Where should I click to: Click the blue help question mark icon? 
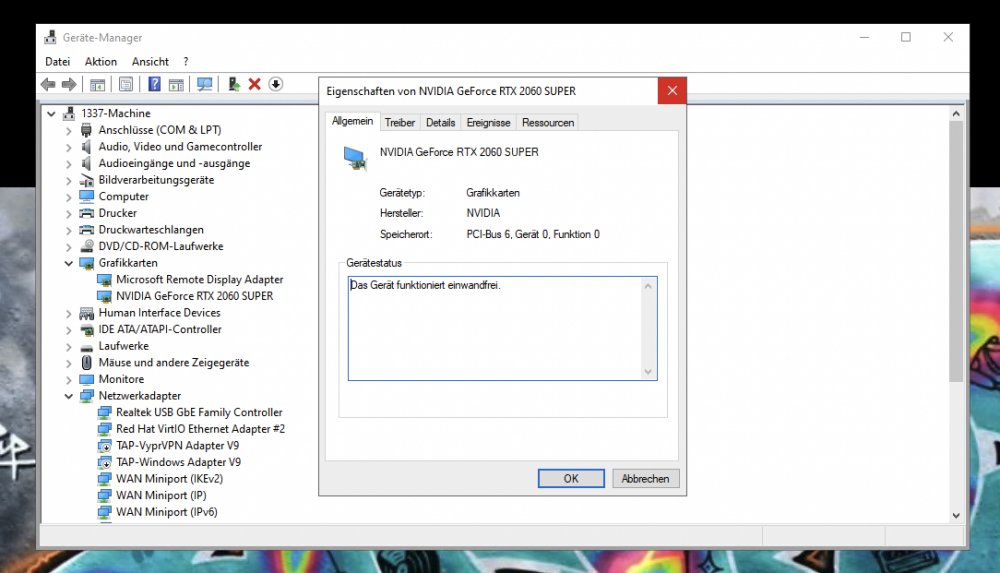[x=154, y=84]
